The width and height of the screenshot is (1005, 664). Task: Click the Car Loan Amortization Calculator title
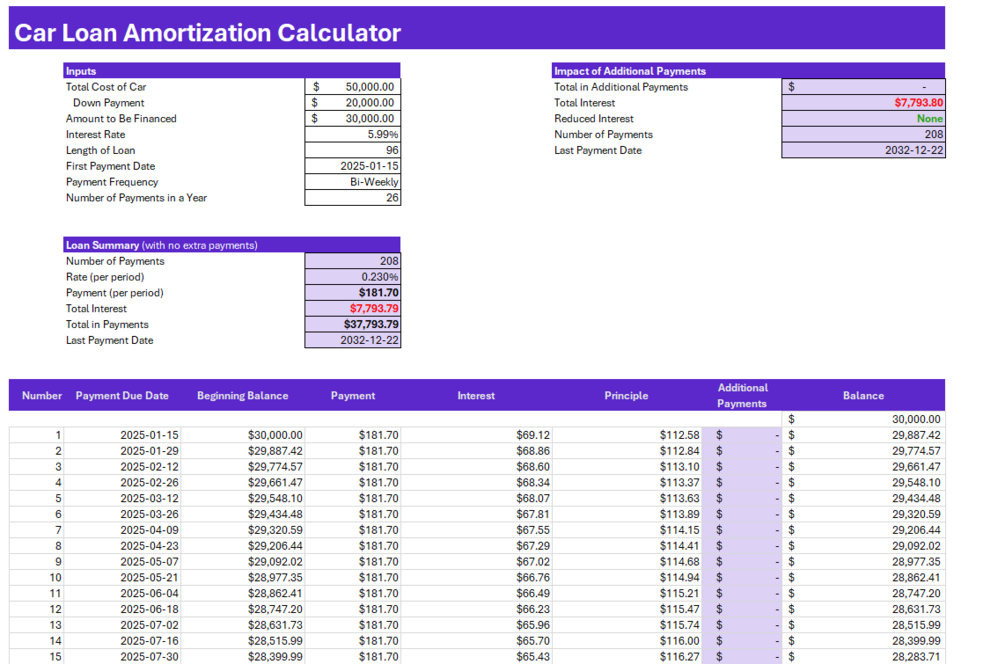tap(208, 33)
